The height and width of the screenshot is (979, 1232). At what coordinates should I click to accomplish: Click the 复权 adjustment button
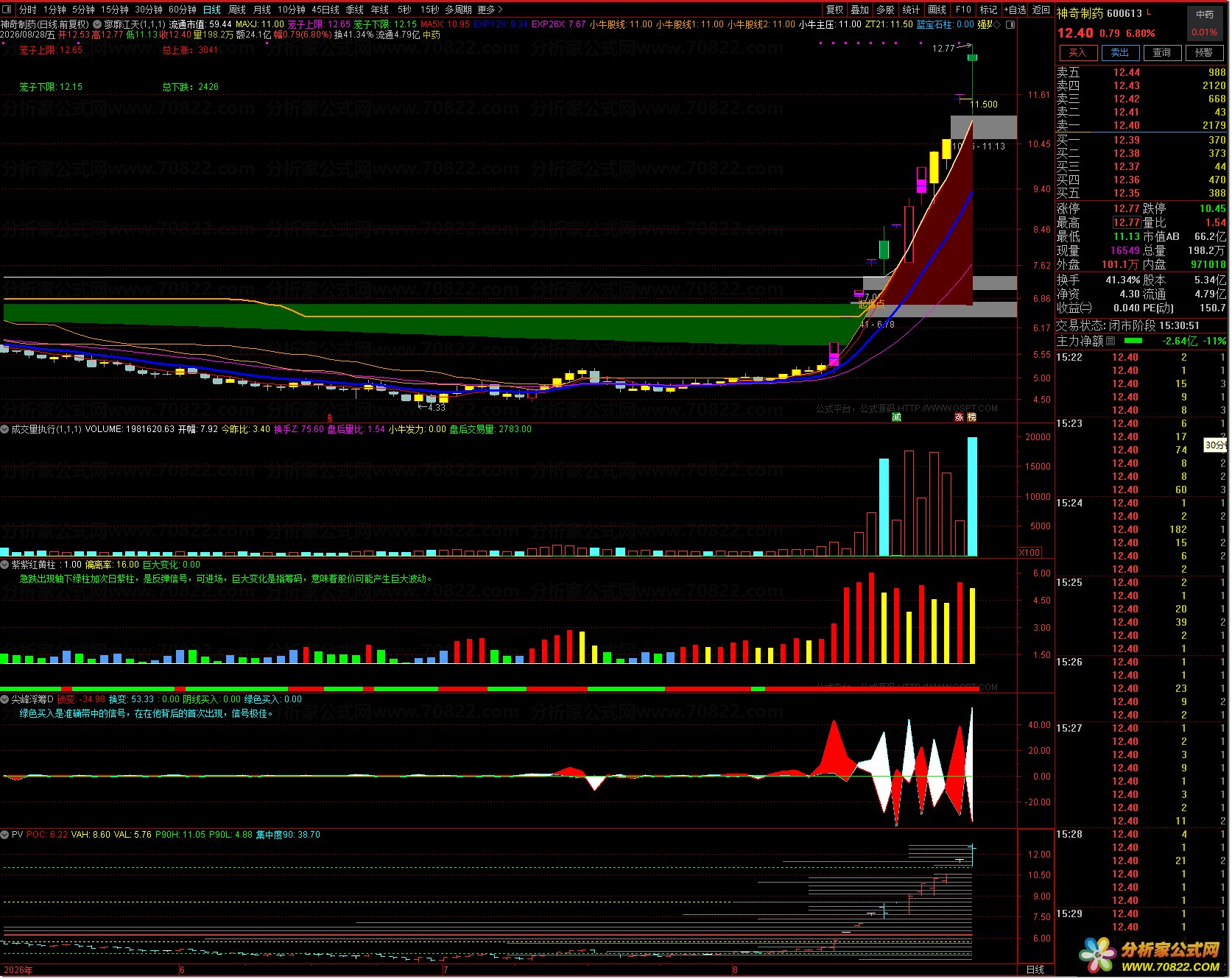tap(834, 10)
